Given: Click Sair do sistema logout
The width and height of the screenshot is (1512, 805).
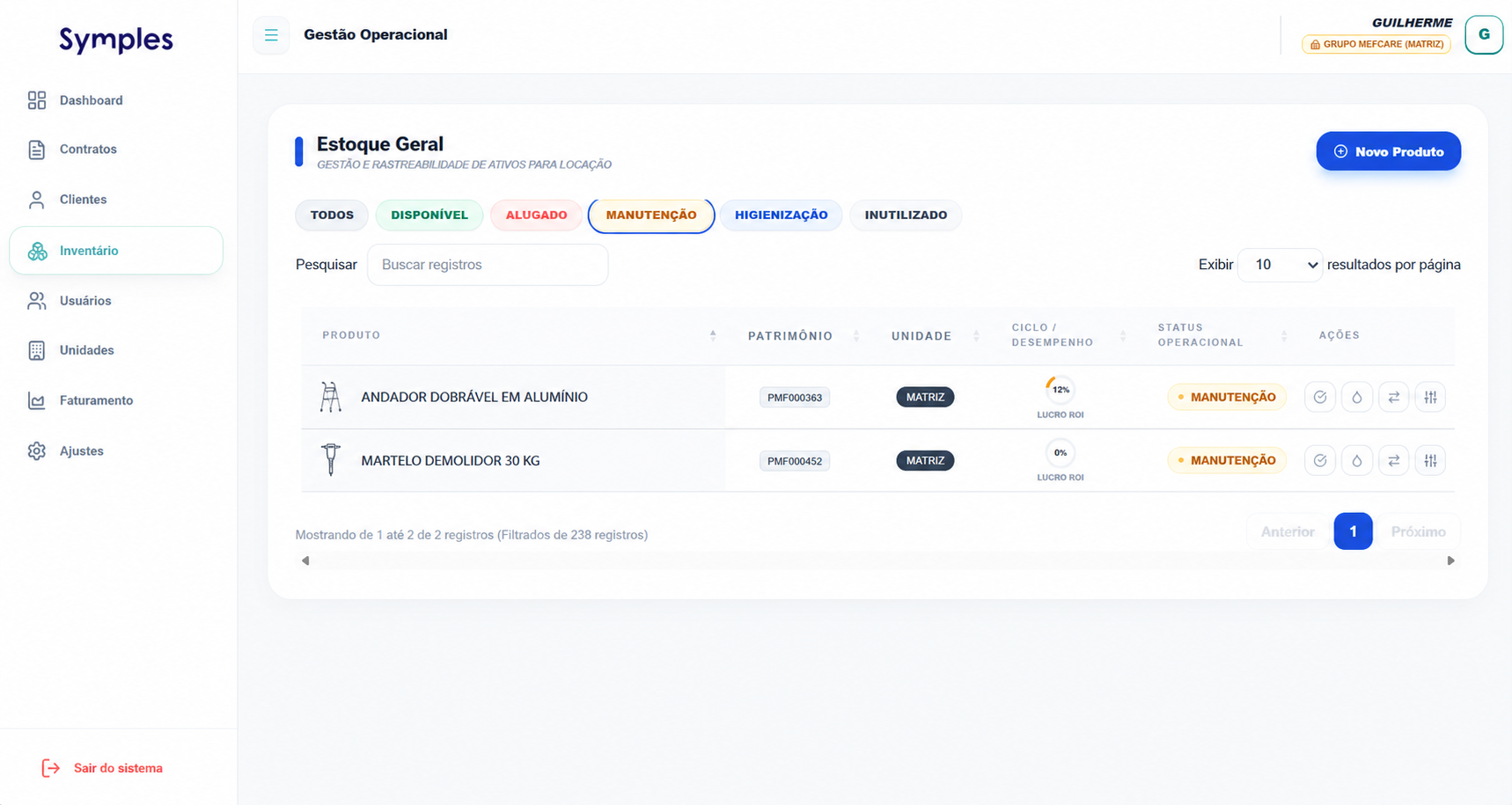Looking at the screenshot, I should (x=102, y=768).
